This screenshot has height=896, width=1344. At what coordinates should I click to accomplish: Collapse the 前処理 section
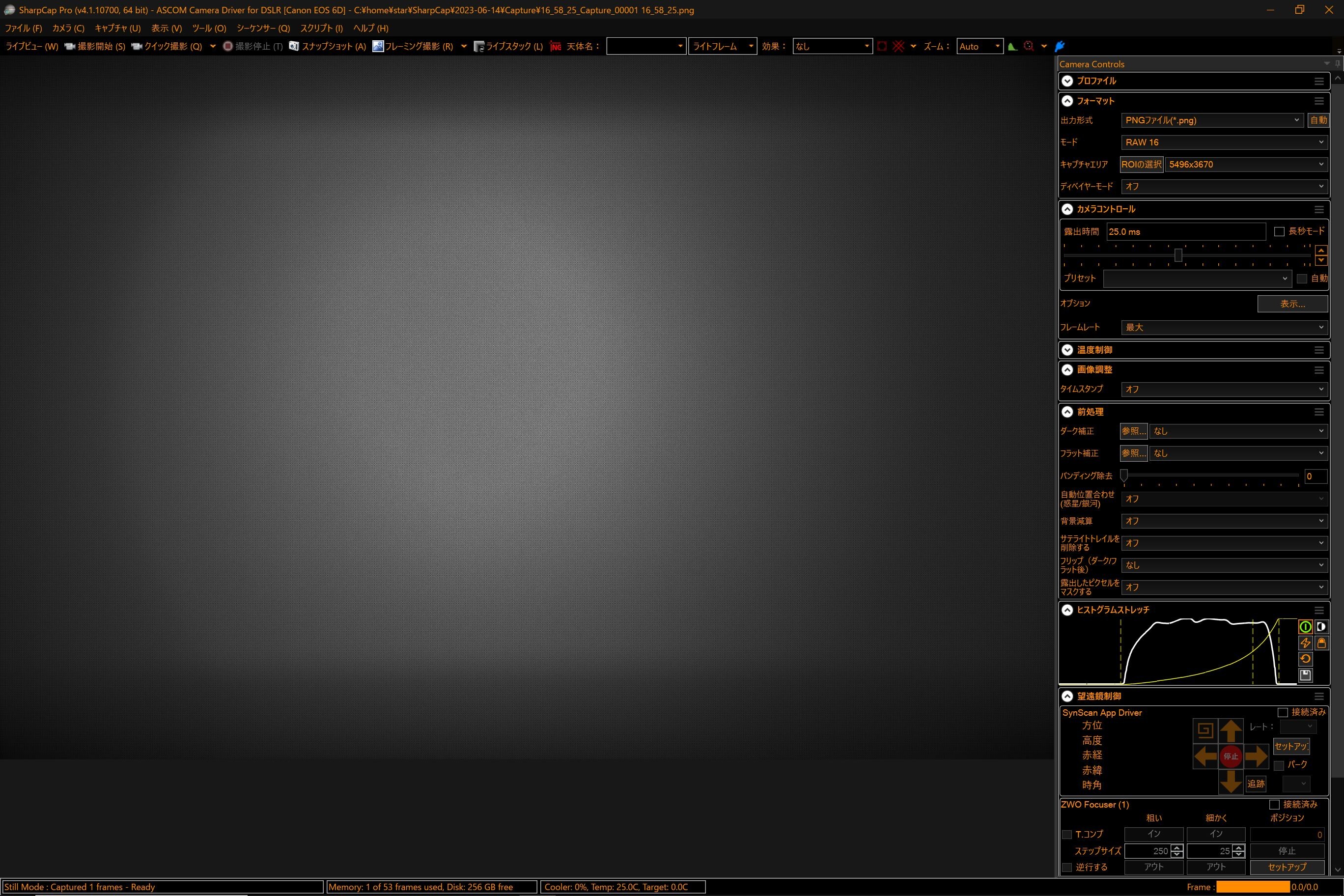pyautogui.click(x=1067, y=412)
